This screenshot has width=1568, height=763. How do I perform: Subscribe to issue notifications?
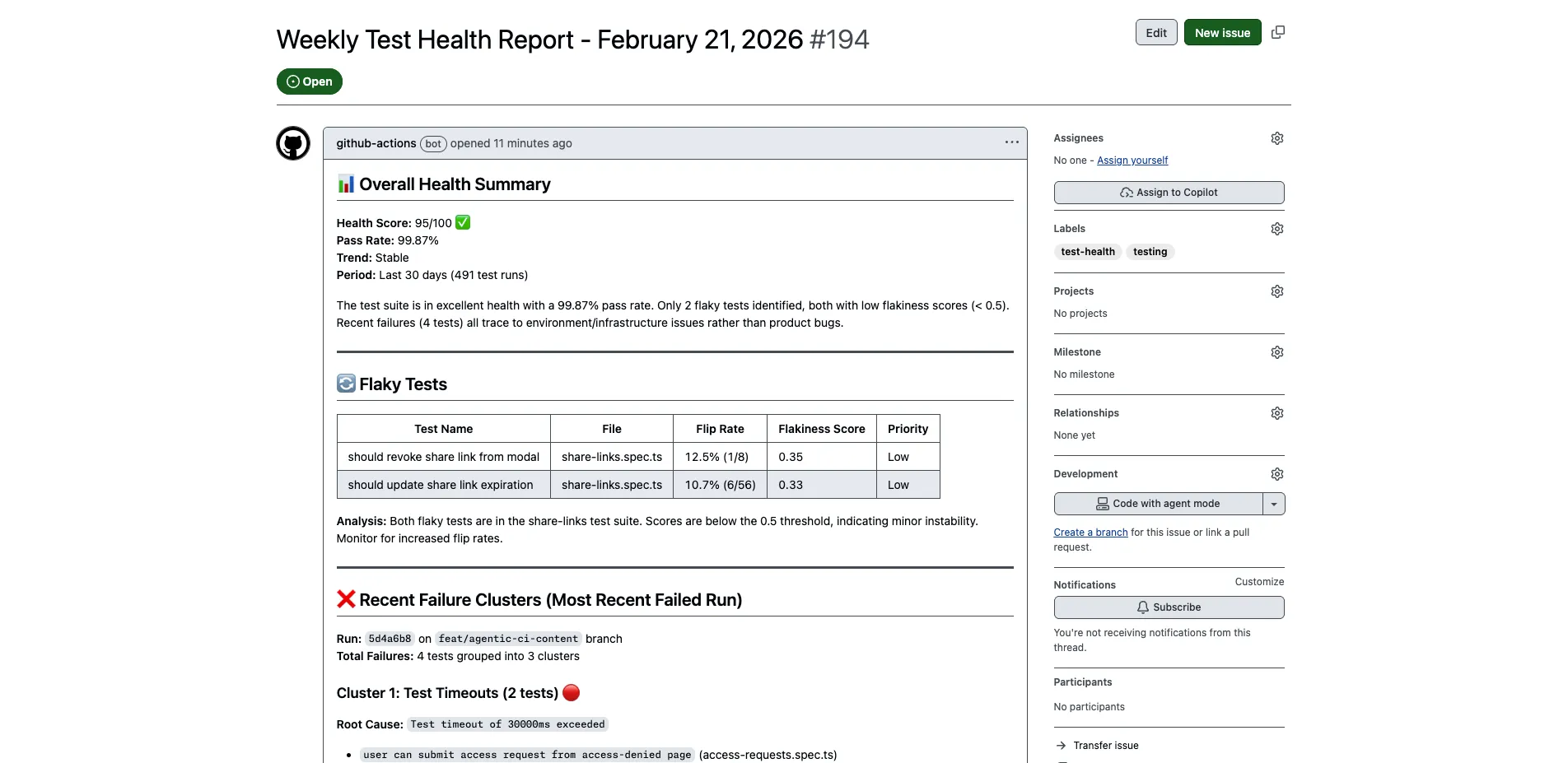click(x=1169, y=607)
